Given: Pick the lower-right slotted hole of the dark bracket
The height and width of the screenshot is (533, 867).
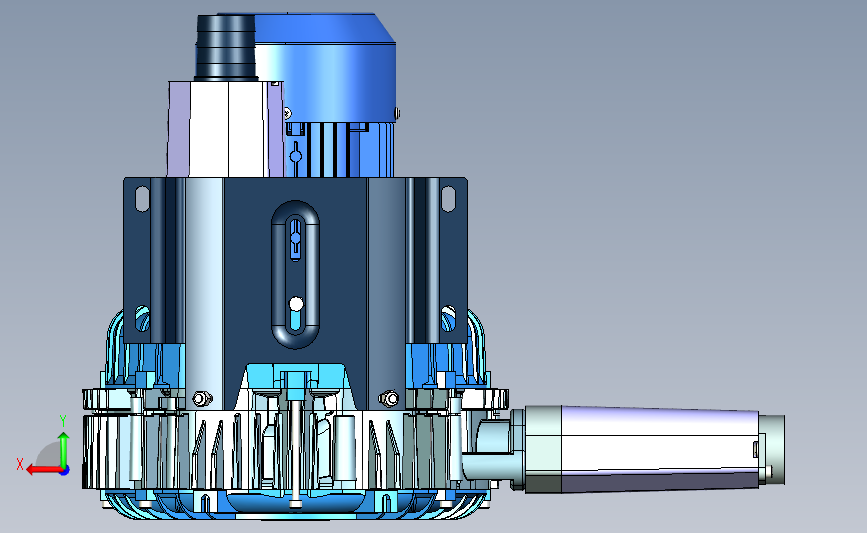Looking at the screenshot, I should click(448, 319).
